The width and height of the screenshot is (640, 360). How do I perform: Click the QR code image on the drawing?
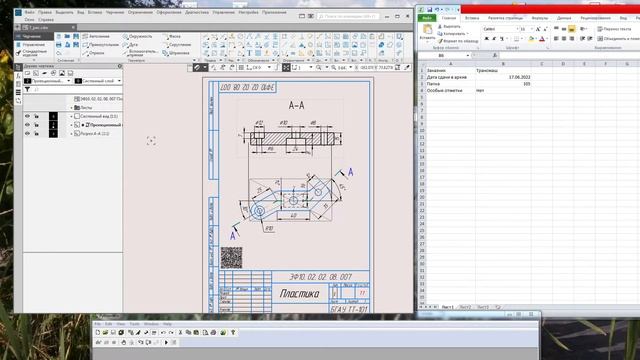point(231,258)
